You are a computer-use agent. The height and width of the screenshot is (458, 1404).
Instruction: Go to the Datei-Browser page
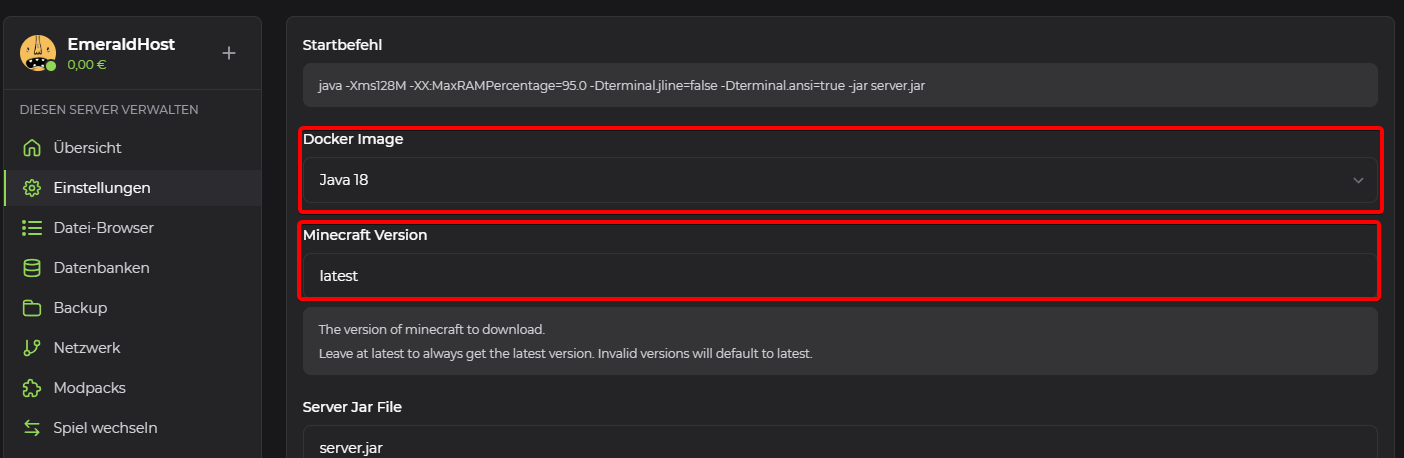104,228
